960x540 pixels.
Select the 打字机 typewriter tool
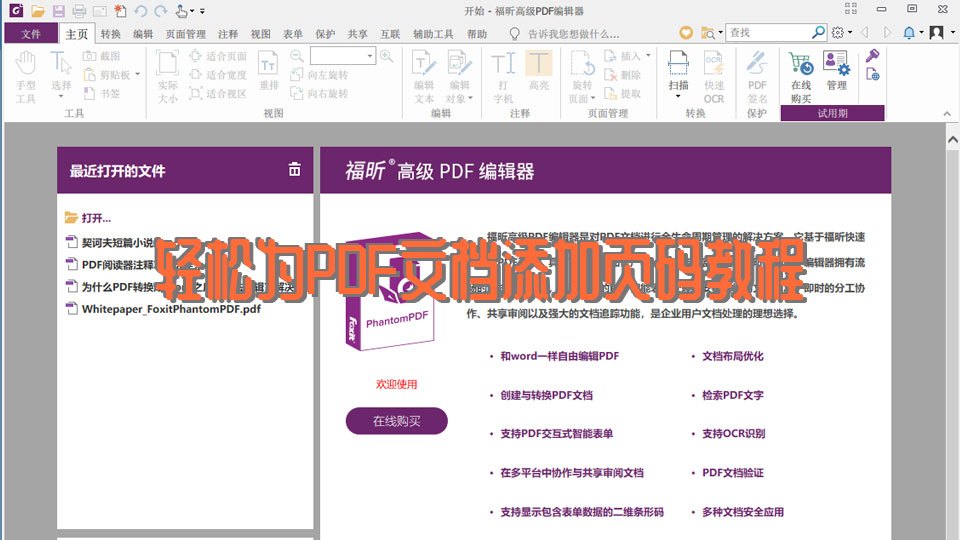point(503,77)
